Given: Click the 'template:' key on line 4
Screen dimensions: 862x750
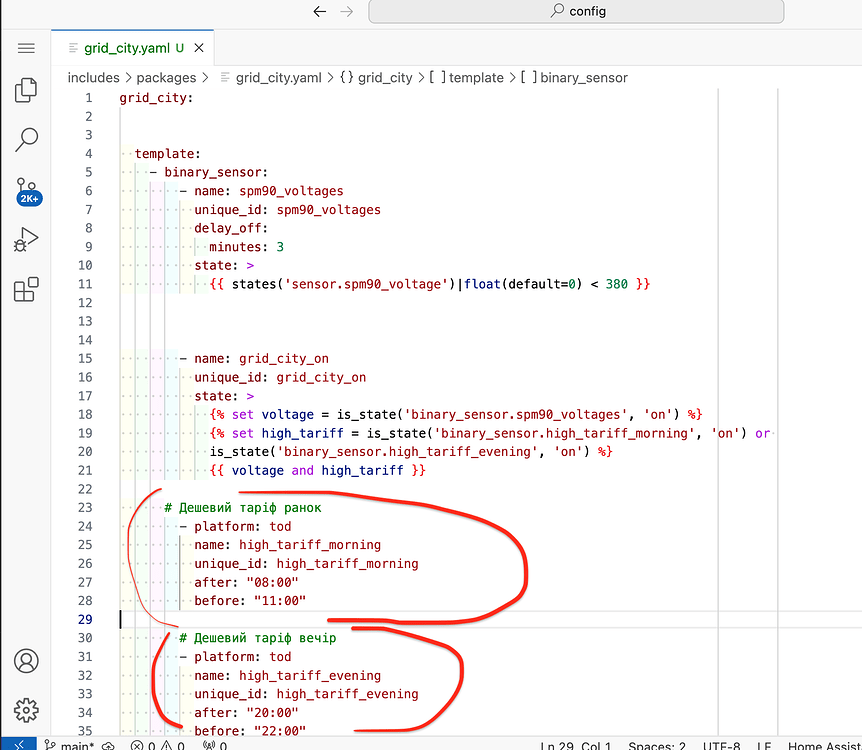Looking at the screenshot, I should (168, 153).
